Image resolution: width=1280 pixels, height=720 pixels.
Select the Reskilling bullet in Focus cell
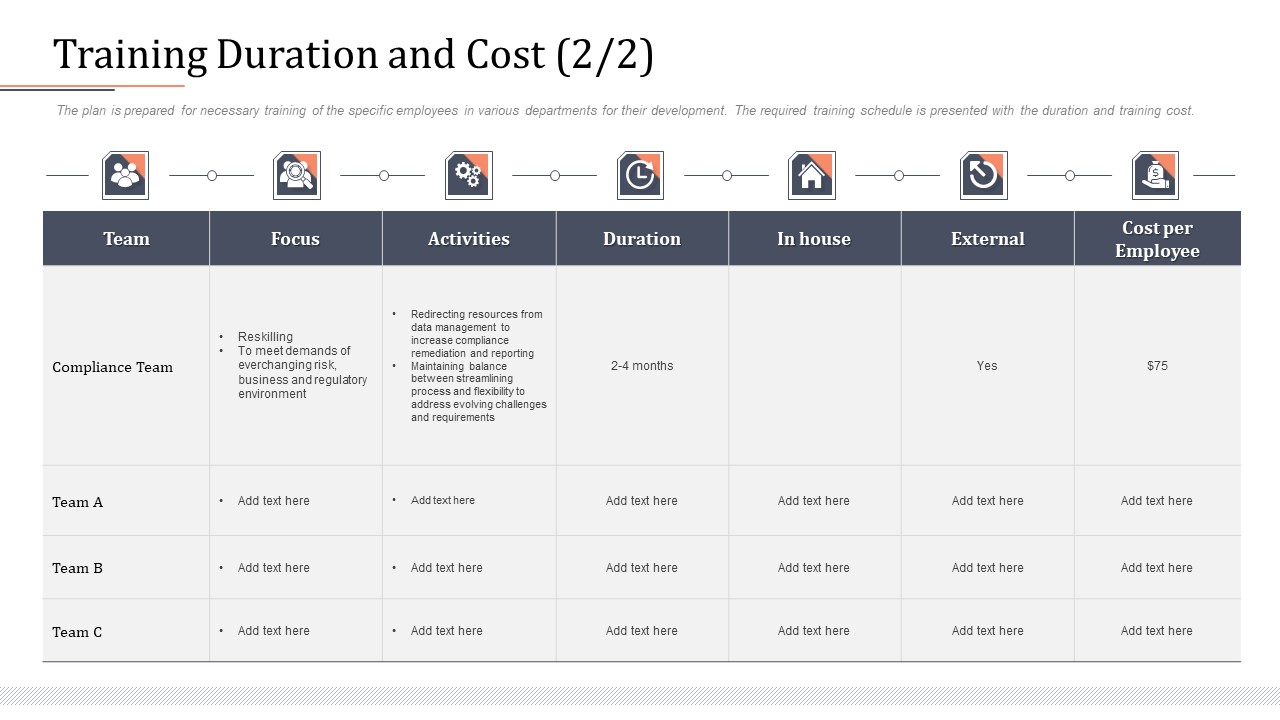pyautogui.click(x=265, y=337)
